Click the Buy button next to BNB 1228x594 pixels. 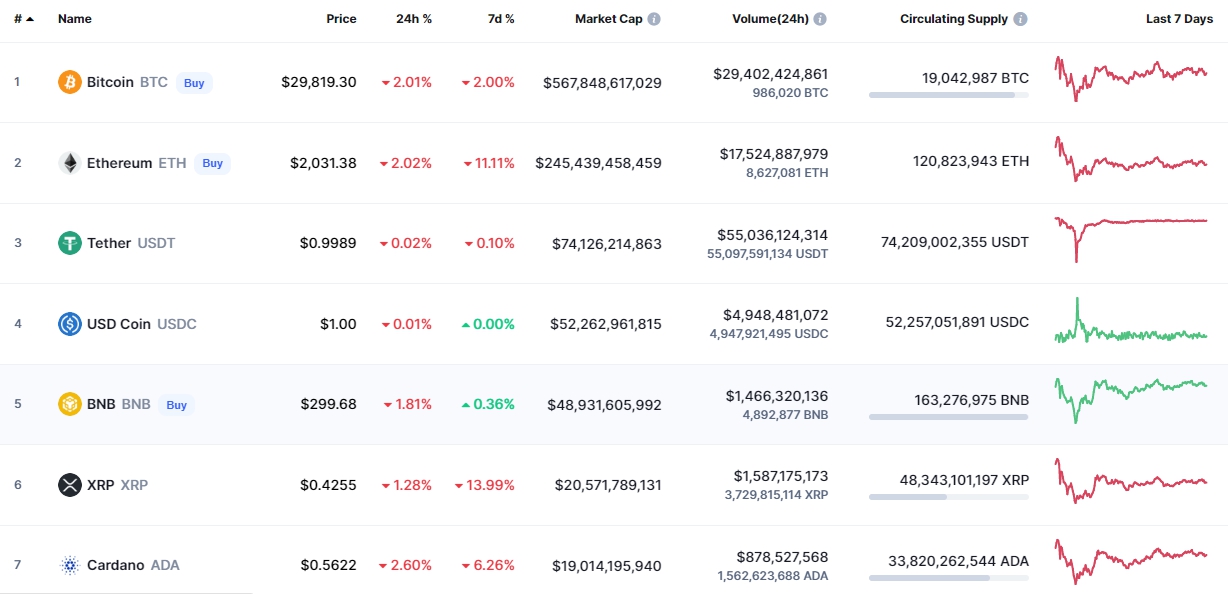176,405
